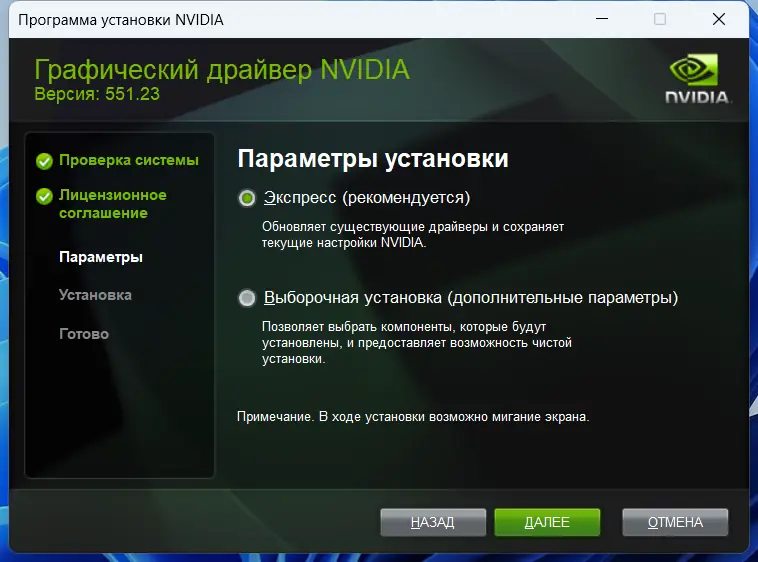The height and width of the screenshot is (562, 758).
Task: Minimize the NVIDIA installer window
Action: [x=602, y=19]
